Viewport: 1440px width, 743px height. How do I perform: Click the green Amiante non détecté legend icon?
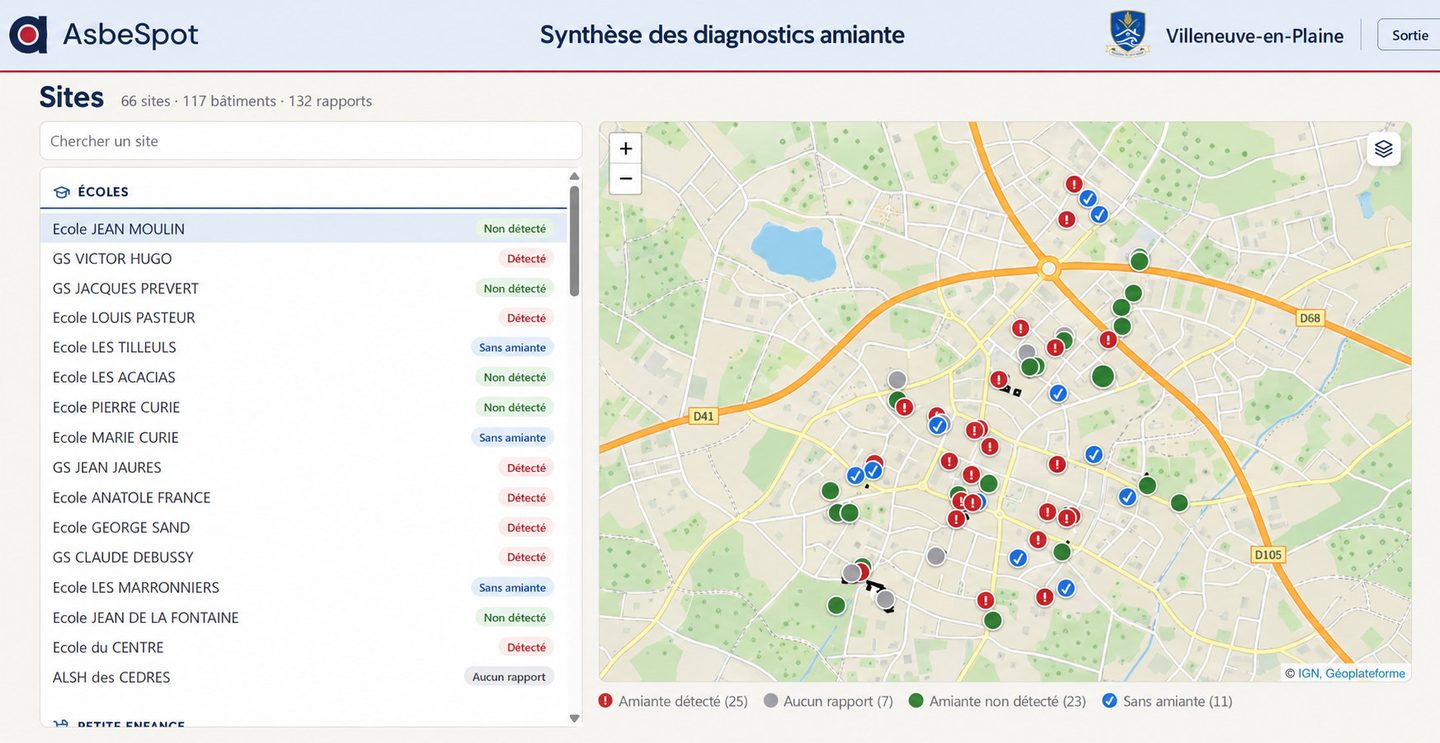[x=916, y=701]
